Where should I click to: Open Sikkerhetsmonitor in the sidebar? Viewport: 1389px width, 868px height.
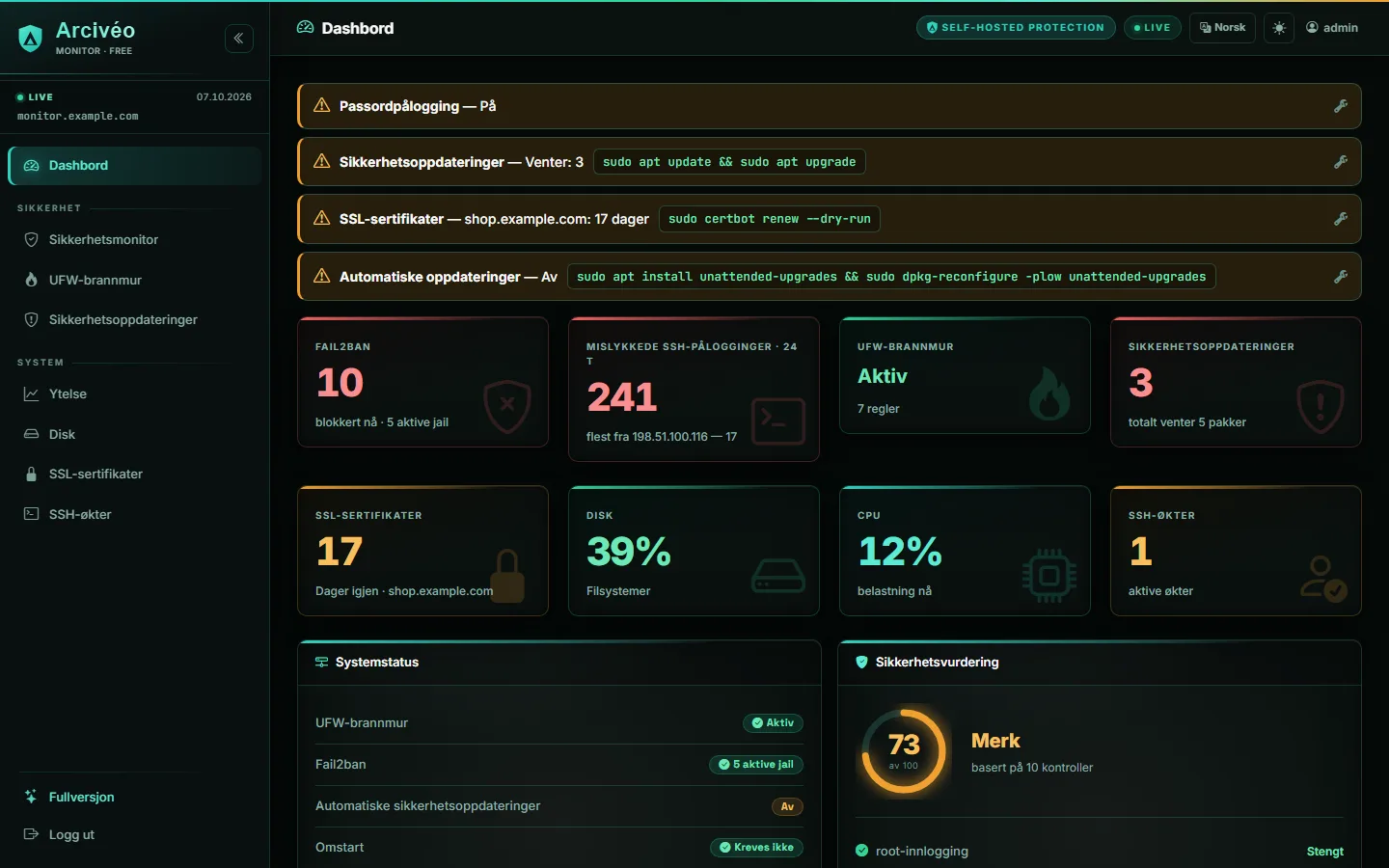point(135,240)
